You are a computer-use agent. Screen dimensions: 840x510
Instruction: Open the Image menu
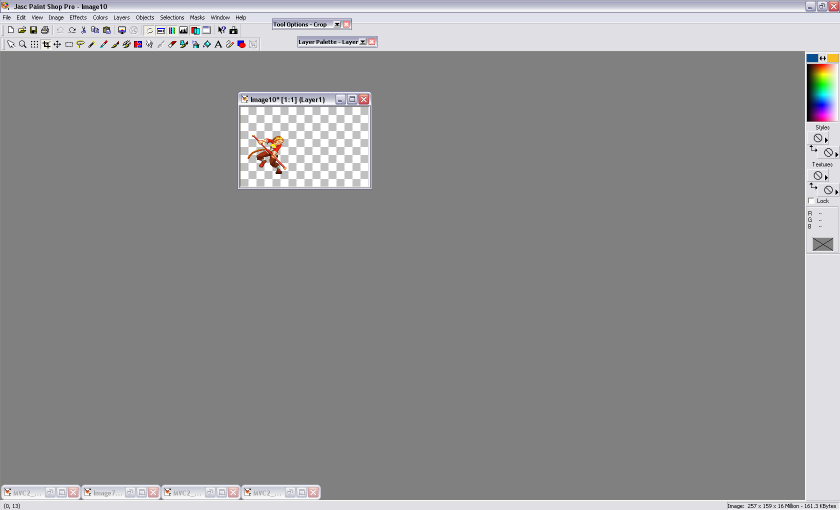[56, 17]
